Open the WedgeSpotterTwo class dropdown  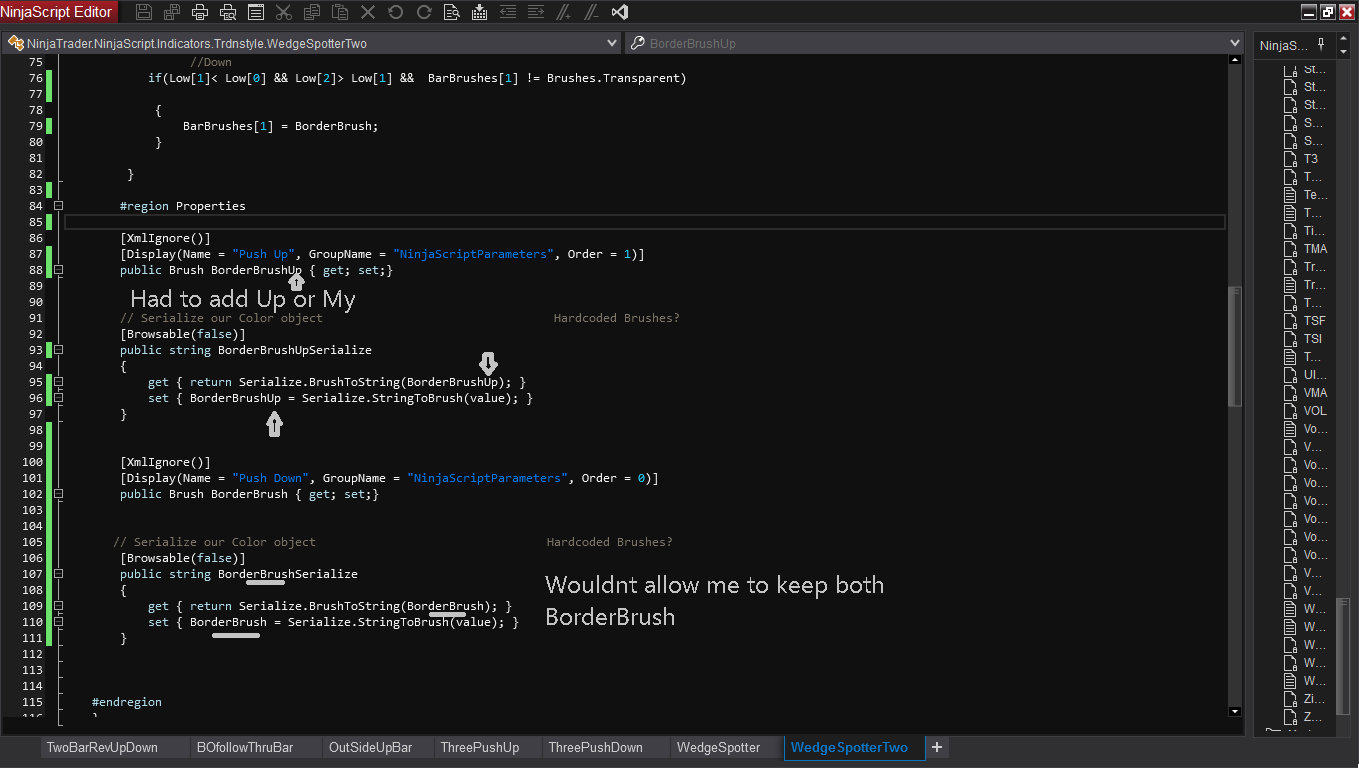pyautogui.click(x=612, y=43)
